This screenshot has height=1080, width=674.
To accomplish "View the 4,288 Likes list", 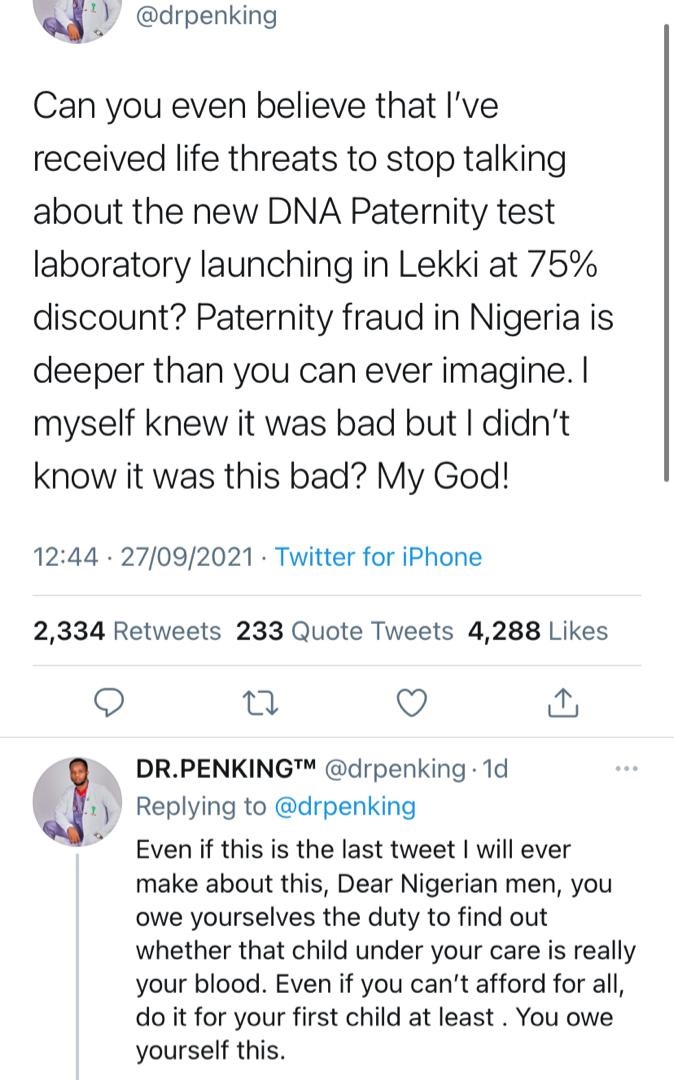I will 537,631.
